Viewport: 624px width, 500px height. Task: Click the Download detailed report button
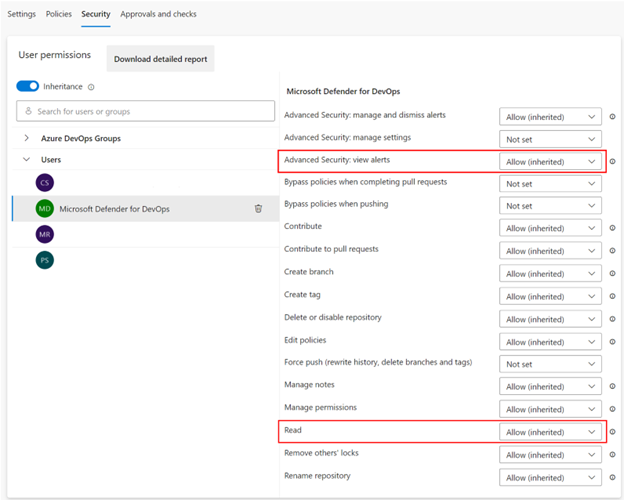click(160, 59)
